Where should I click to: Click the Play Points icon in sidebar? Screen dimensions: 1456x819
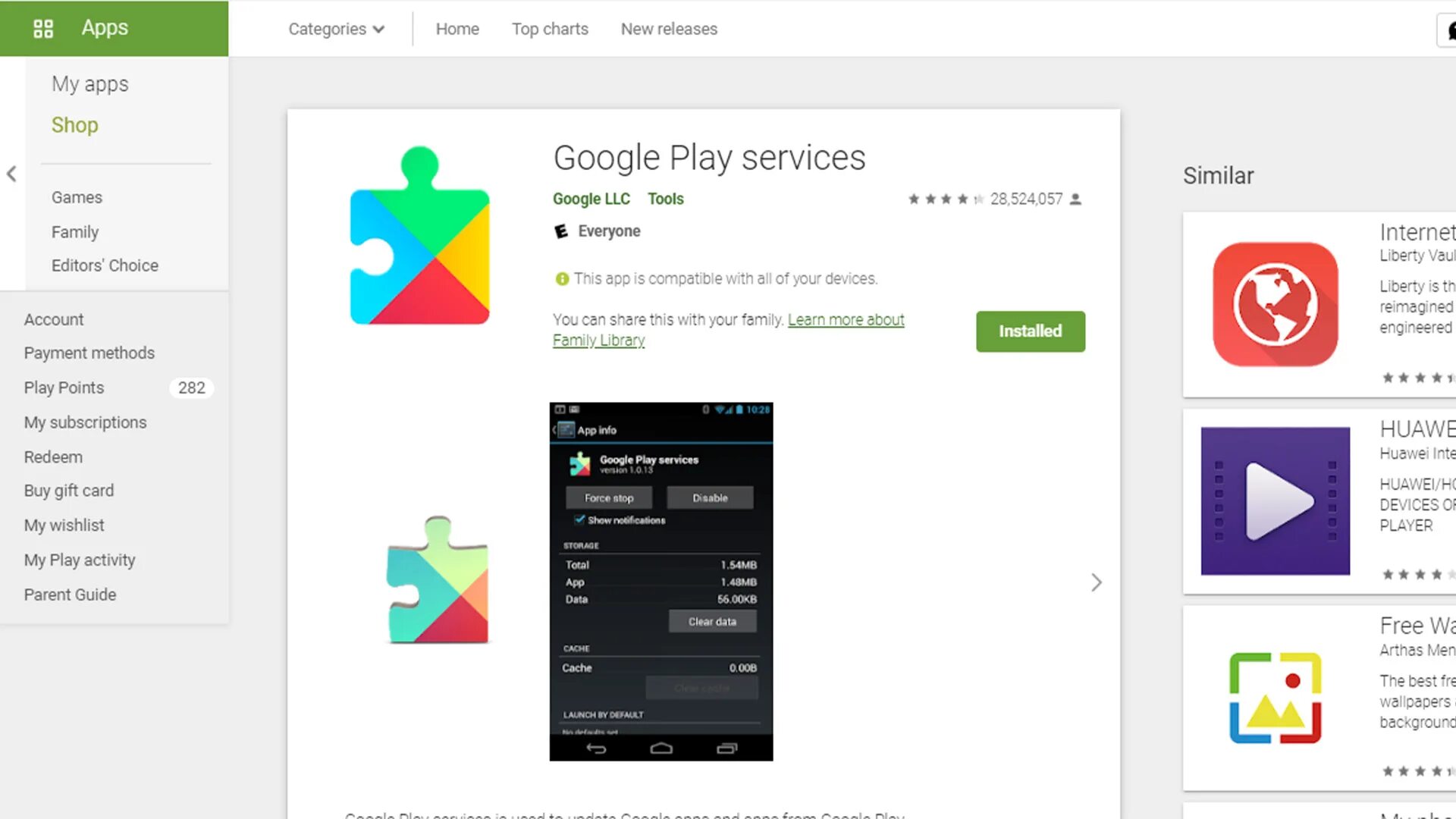point(64,387)
